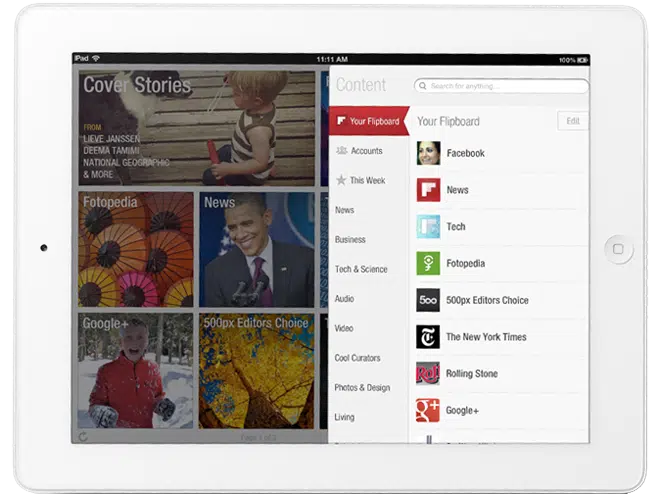This screenshot has width=660, height=494.
Task: Select the Your Flipboard tab
Action: pyautogui.click(x=369, y=121)
